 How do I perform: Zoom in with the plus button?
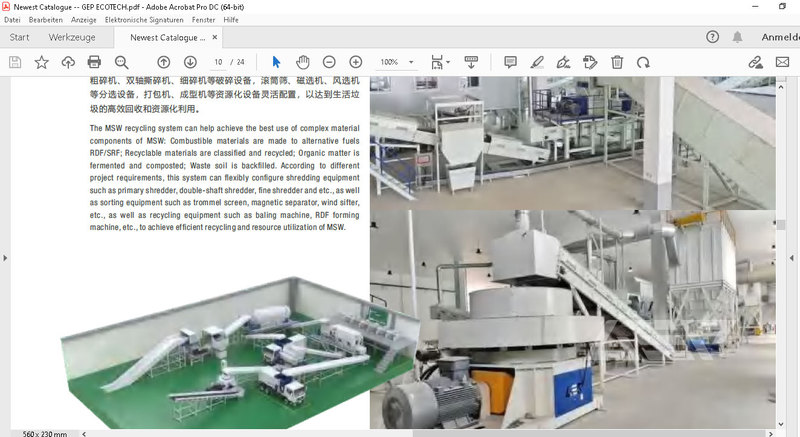[x=356, y=62]
